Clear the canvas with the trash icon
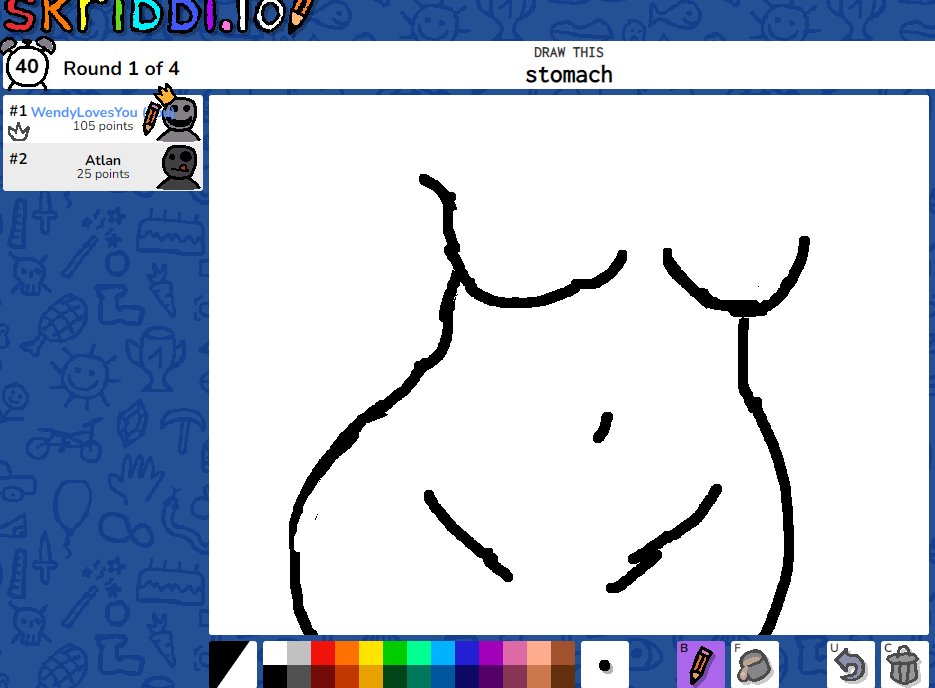 (x=904, y=664)
